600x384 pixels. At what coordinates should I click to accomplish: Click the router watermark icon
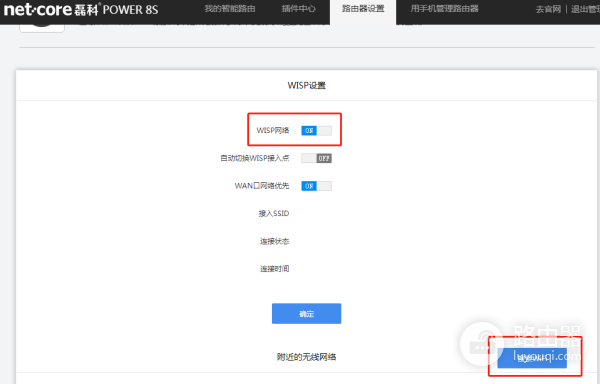pyautogui.click(x=482, y=344)
